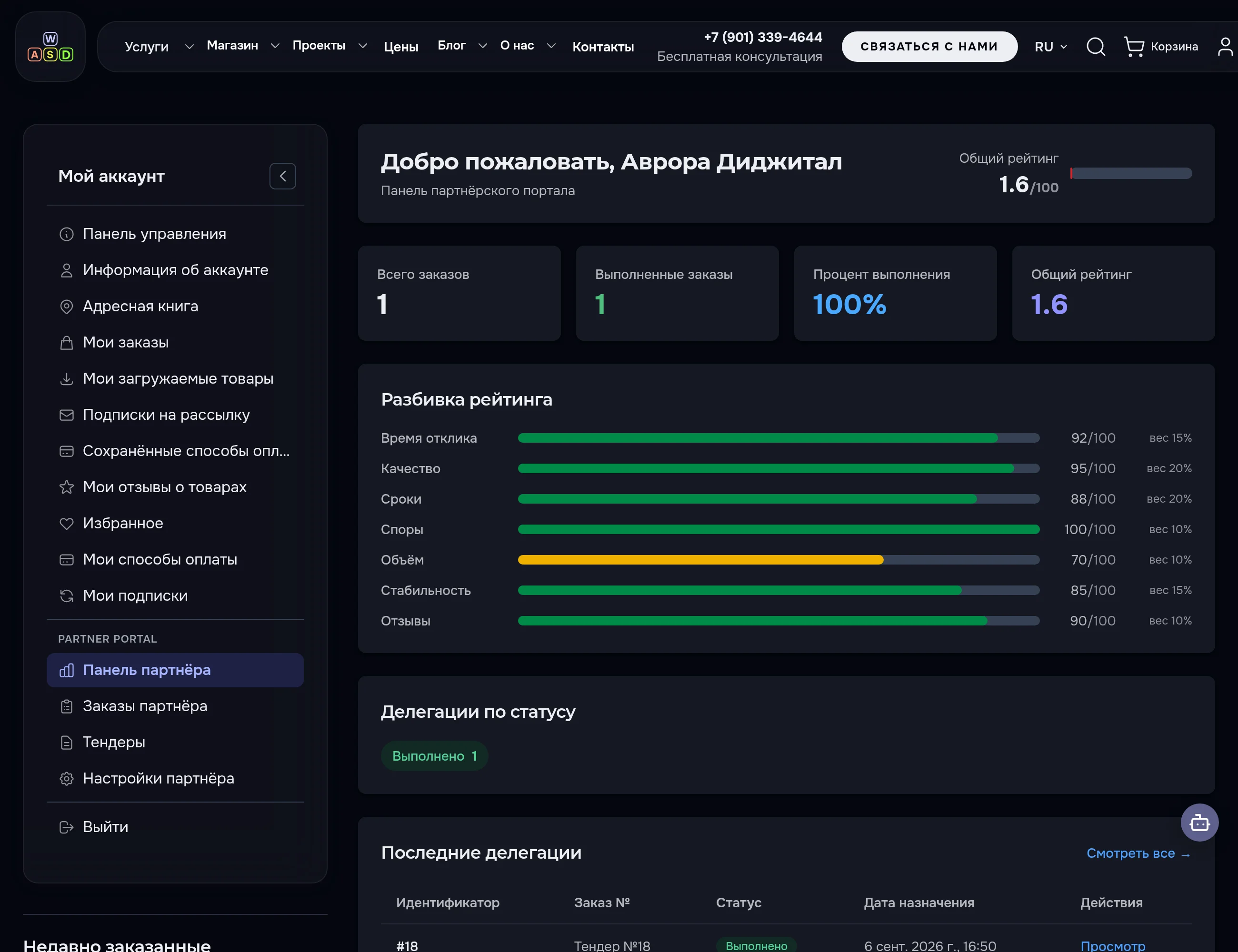Screen dimensions: 1238x952
Task: Click the Общий рейтинг progress bar
Action: pyautogui.click(x=1131, y=173)
